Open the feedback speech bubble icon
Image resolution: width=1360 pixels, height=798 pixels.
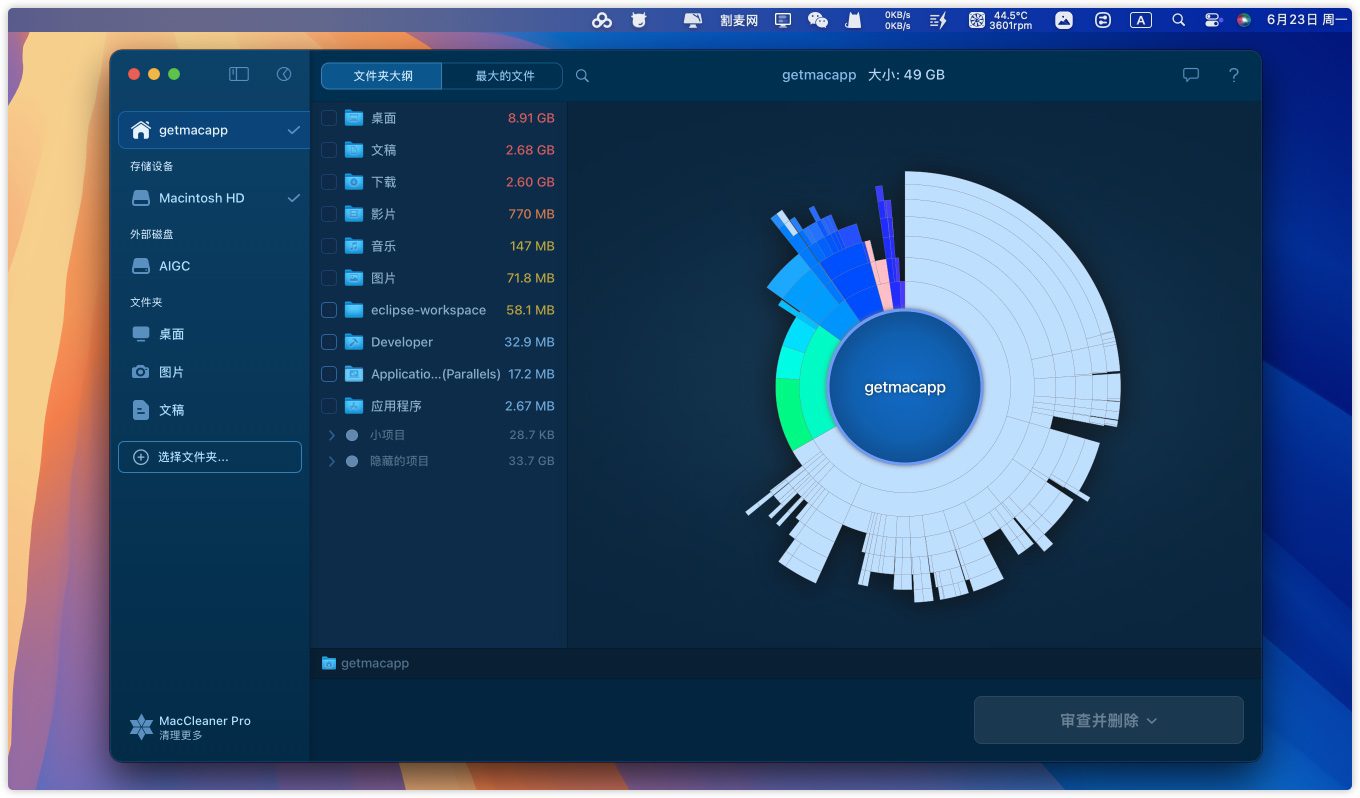(x=1190, y=75)
